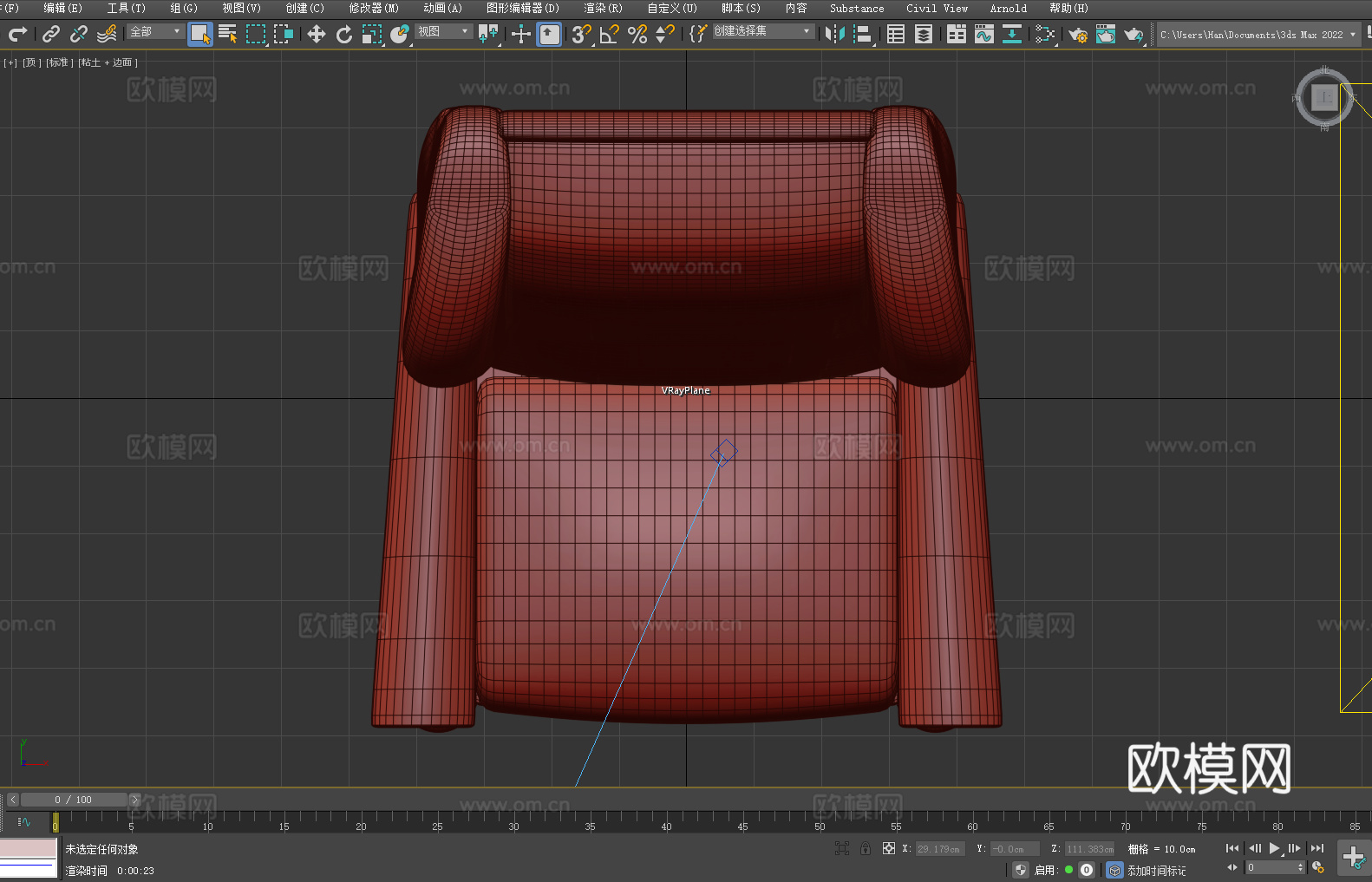Select the Select and Scale tool
This screenshot has height=882, width=1372.
[372, 34]
